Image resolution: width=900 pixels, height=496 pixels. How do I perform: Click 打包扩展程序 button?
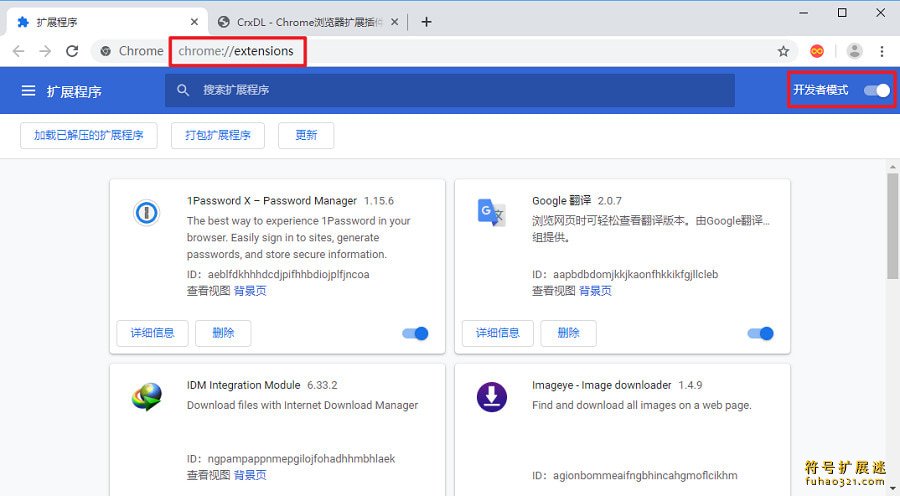218,135
